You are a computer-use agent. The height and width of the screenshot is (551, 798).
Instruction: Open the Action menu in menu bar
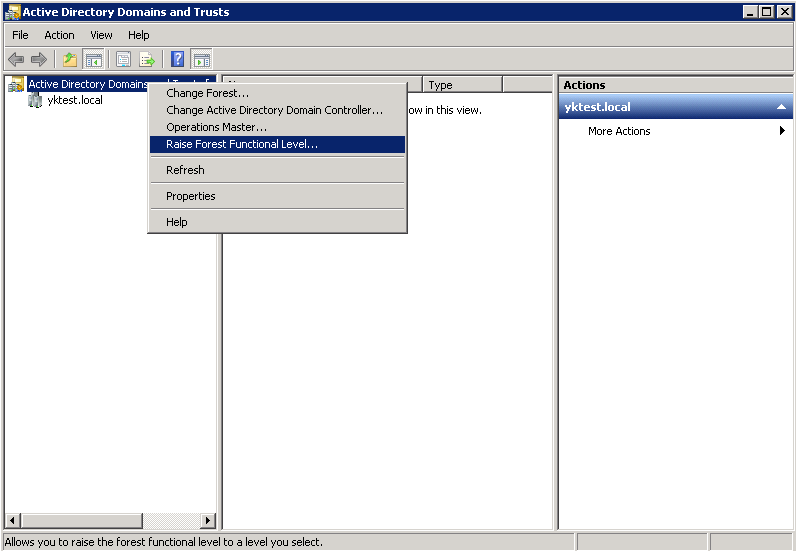coord(59,35)
